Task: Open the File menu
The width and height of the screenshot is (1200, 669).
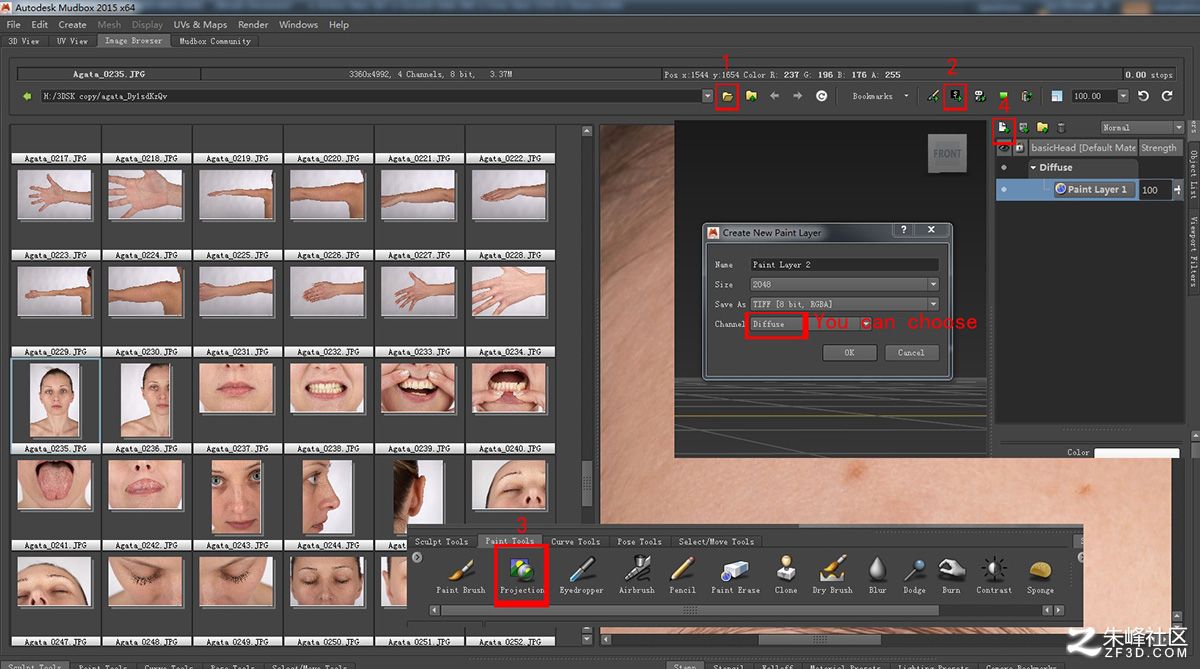Action: [14, 24]
